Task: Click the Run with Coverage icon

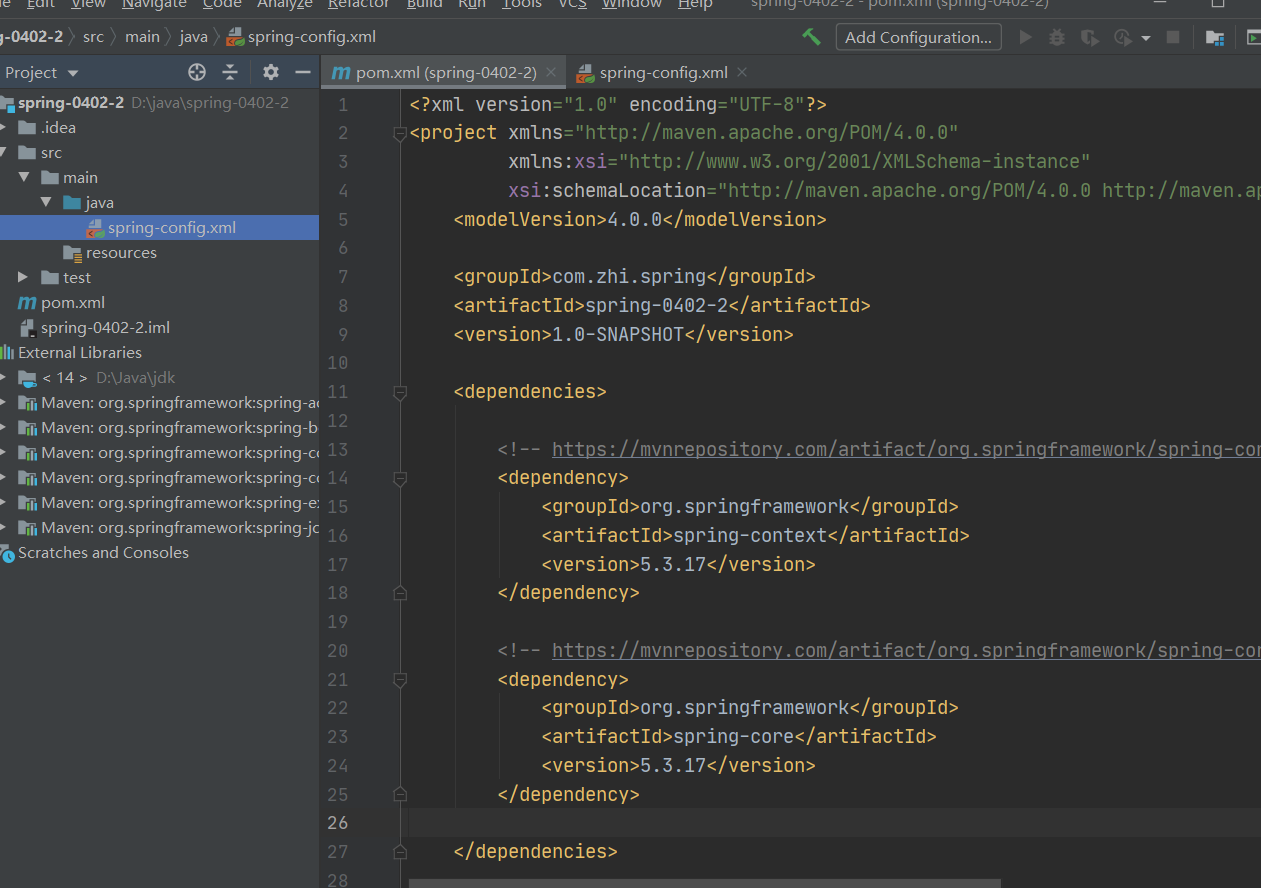Action: pyautogui.click(x=1090, y=38)
